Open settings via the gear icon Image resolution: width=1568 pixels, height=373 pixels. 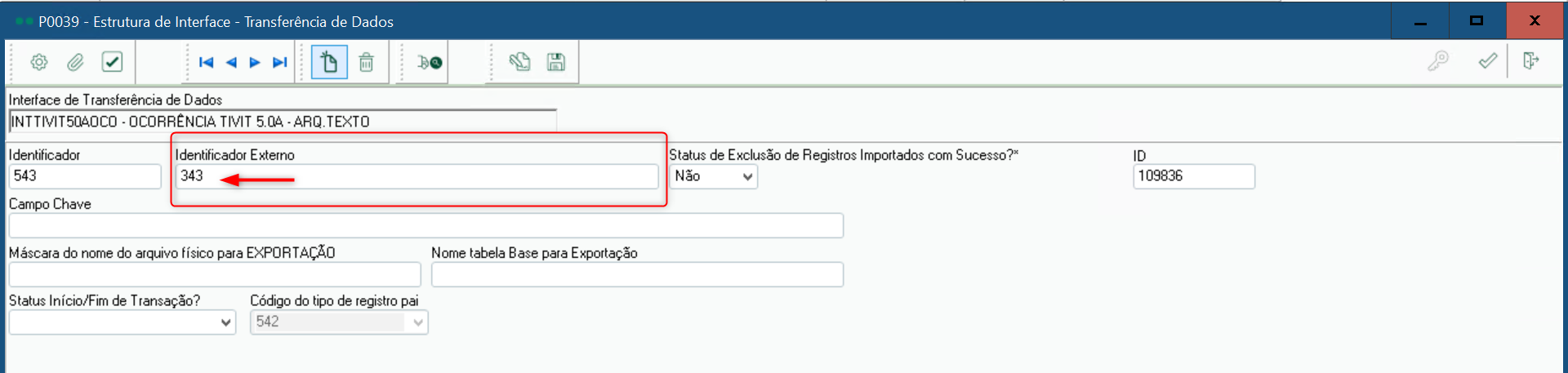(39, 62)
